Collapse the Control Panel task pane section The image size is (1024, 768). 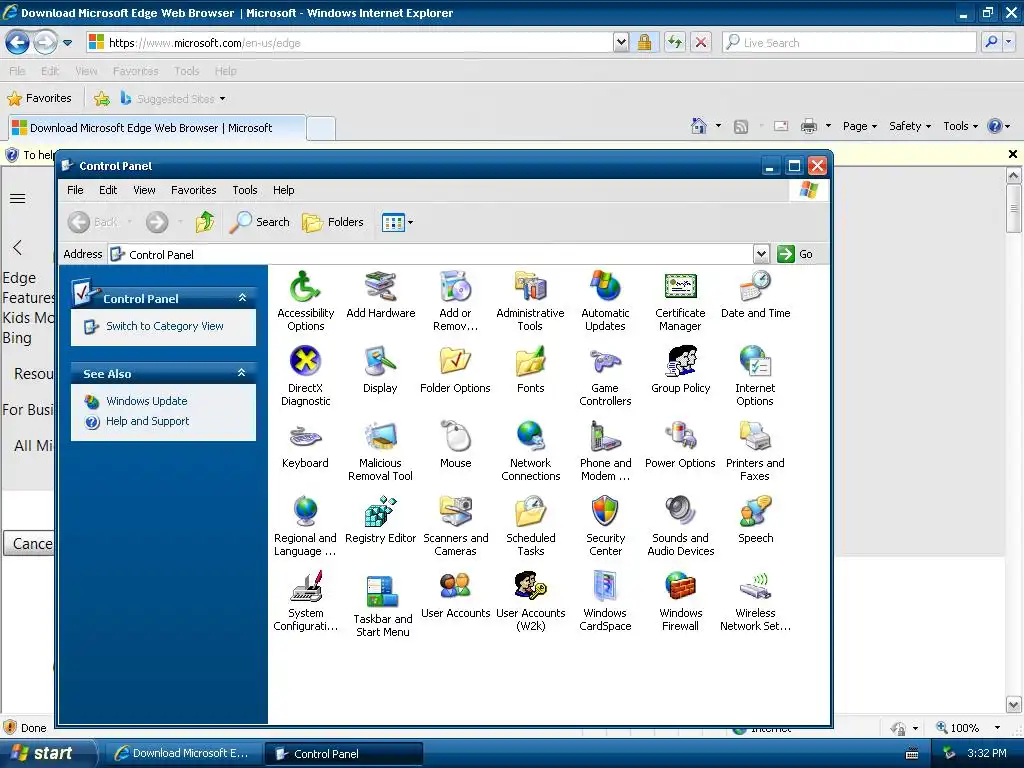[x=242, y=298]
